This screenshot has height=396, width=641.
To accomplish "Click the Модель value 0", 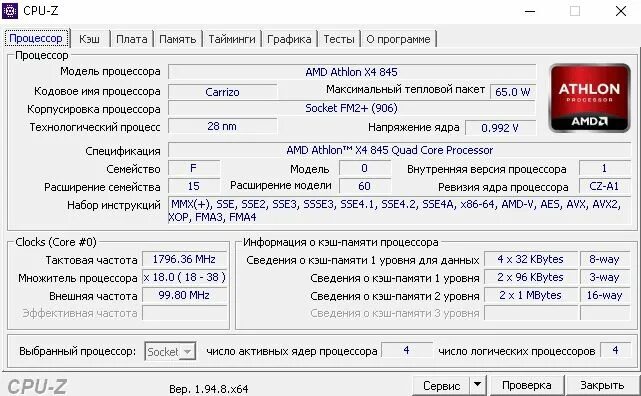I will point(365,168).
